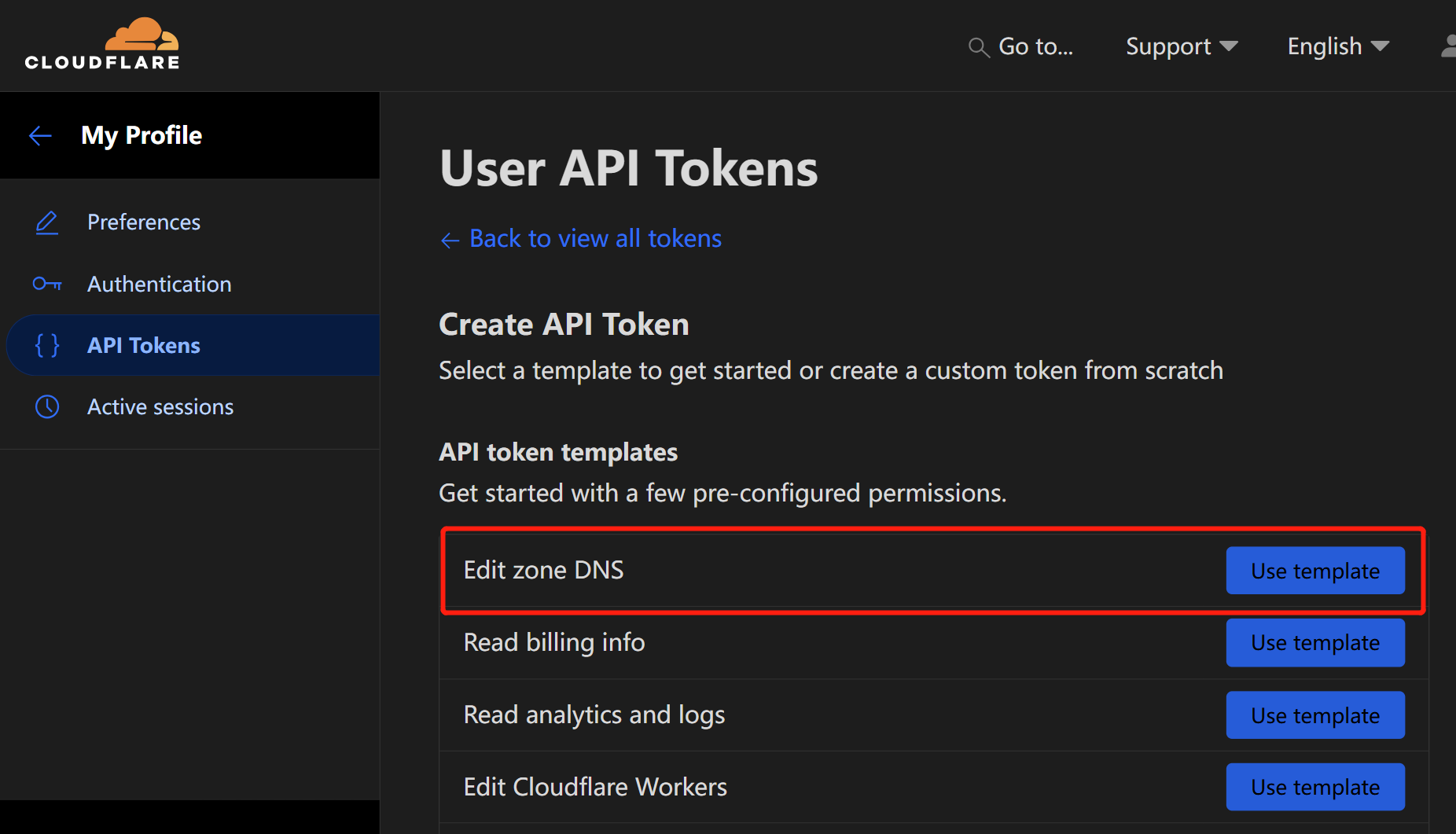Use template for Read billing info
This screenshot has width=1456, height=834.
coord(1315,643)
